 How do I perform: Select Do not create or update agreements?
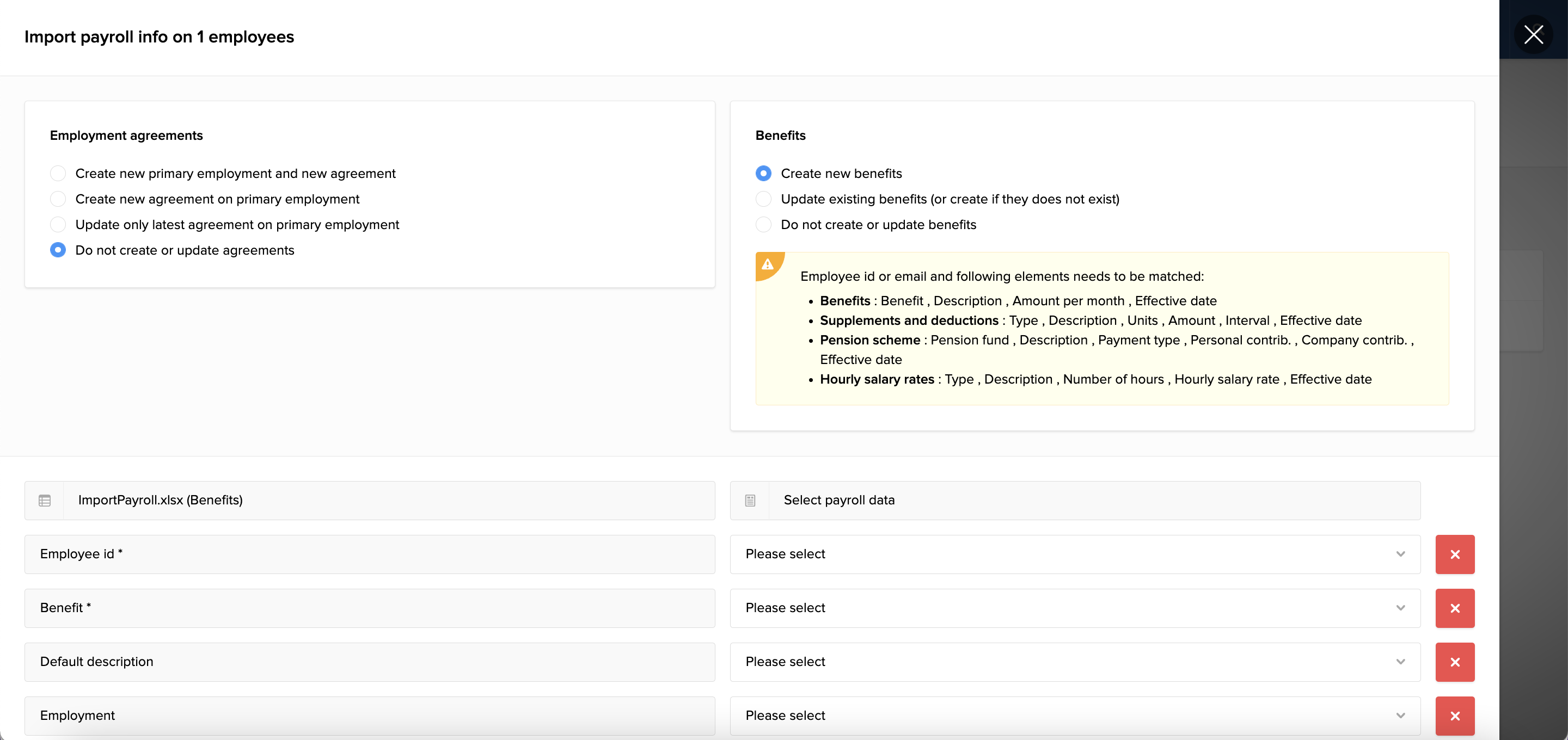point(58,250)
